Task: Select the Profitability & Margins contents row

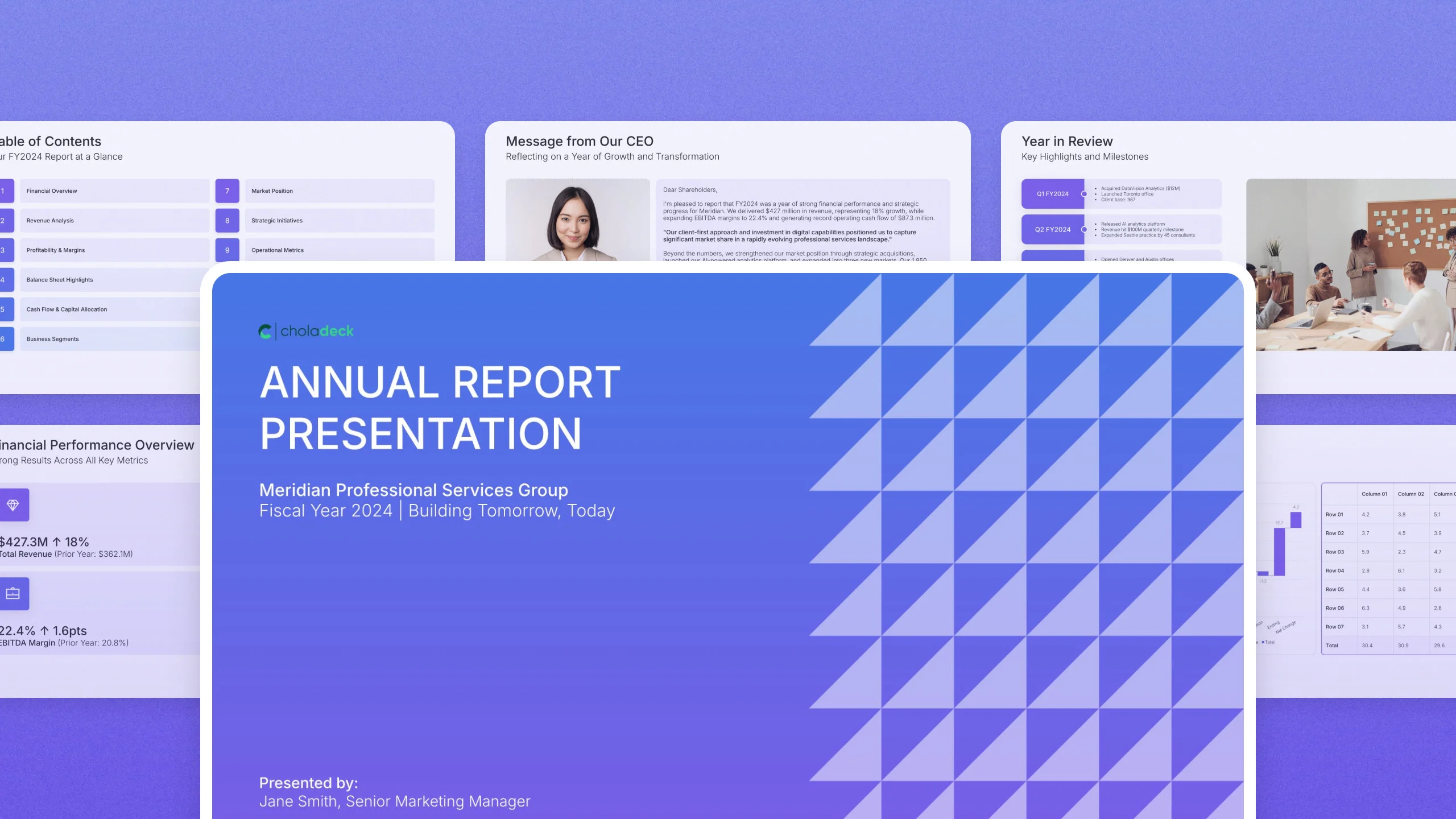Action: coord(115,250)
